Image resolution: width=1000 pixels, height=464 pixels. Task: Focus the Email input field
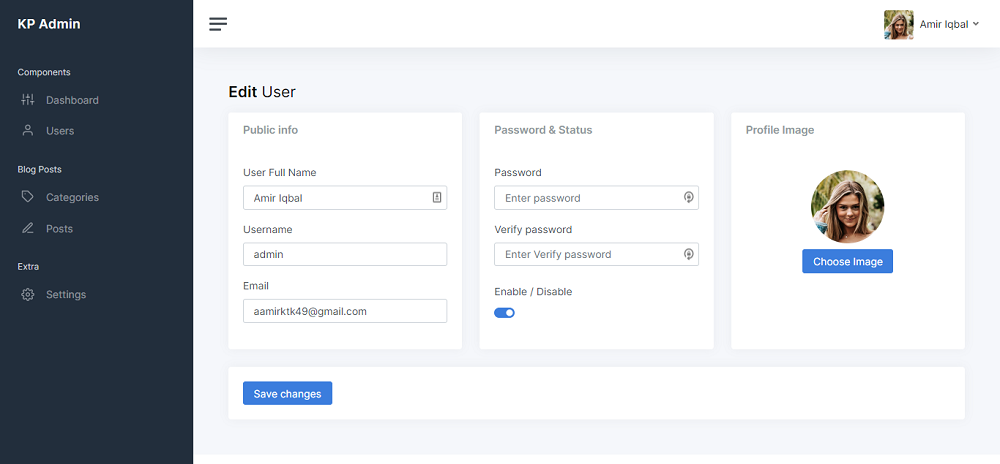click(345, 311)
